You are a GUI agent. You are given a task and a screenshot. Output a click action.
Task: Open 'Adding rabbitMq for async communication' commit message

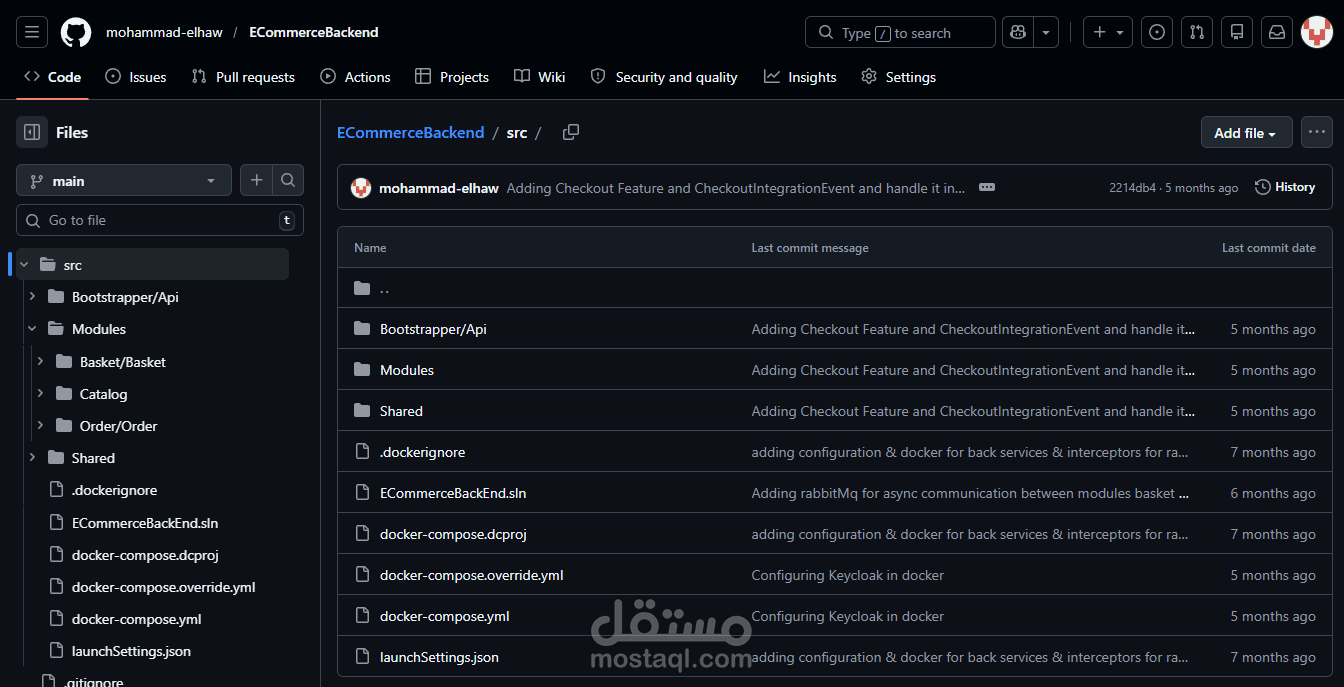click(x=970, y=493)
